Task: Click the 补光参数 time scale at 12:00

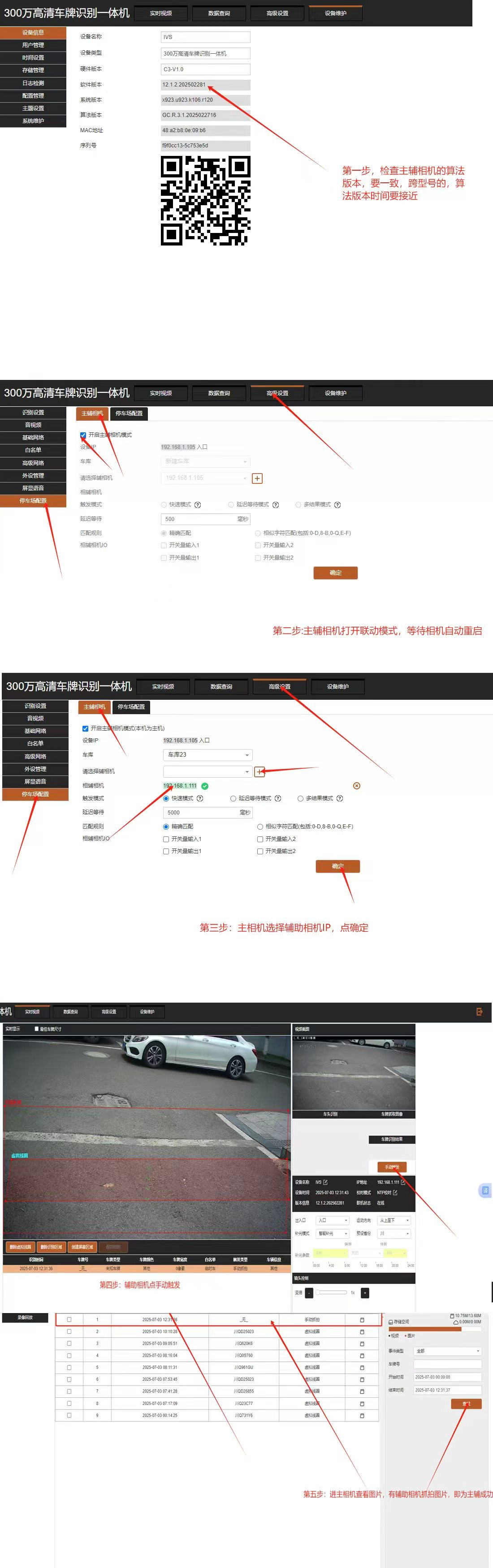Action: pos(363,1266)
